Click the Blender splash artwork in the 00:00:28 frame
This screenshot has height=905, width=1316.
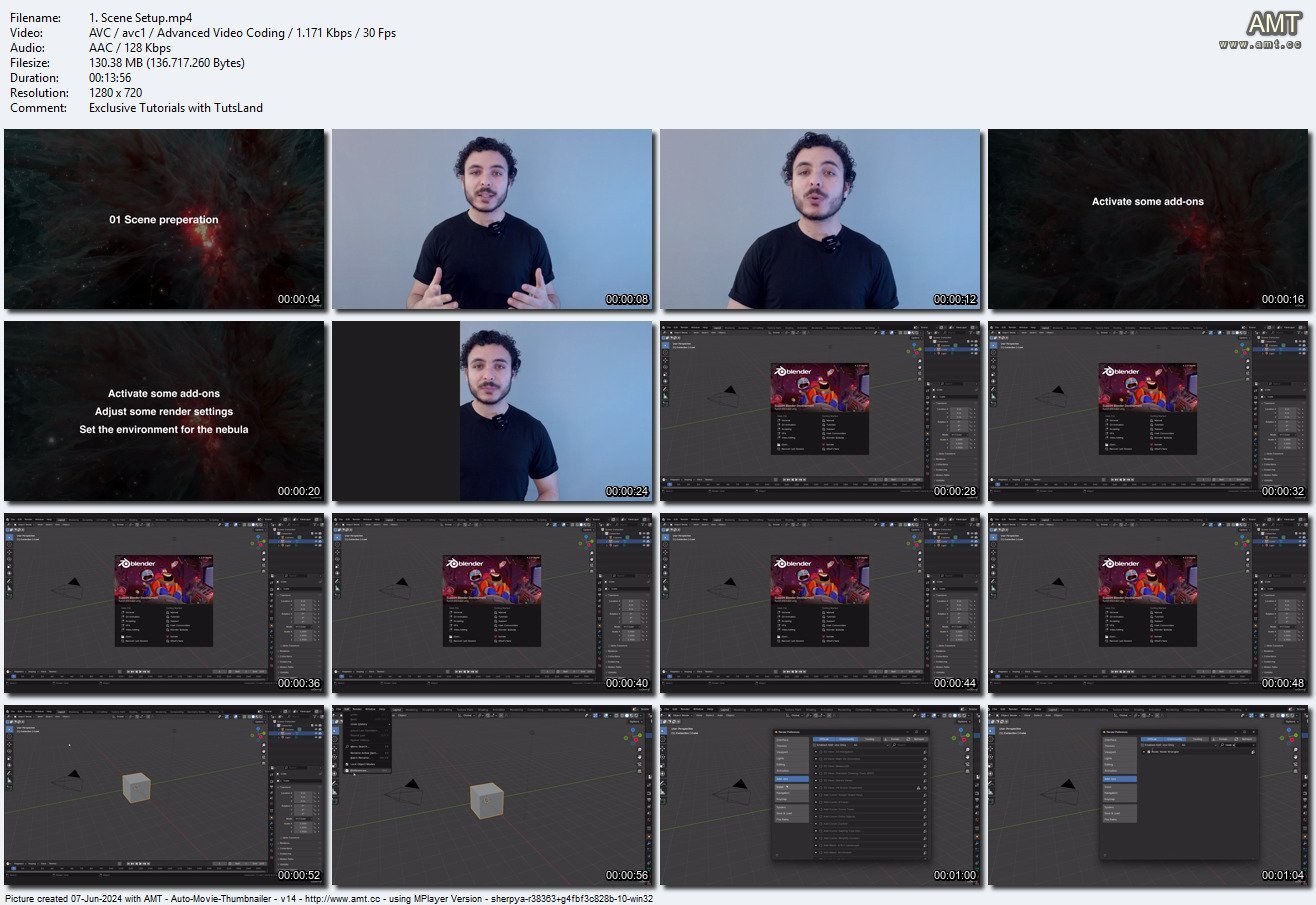(820, 385)
